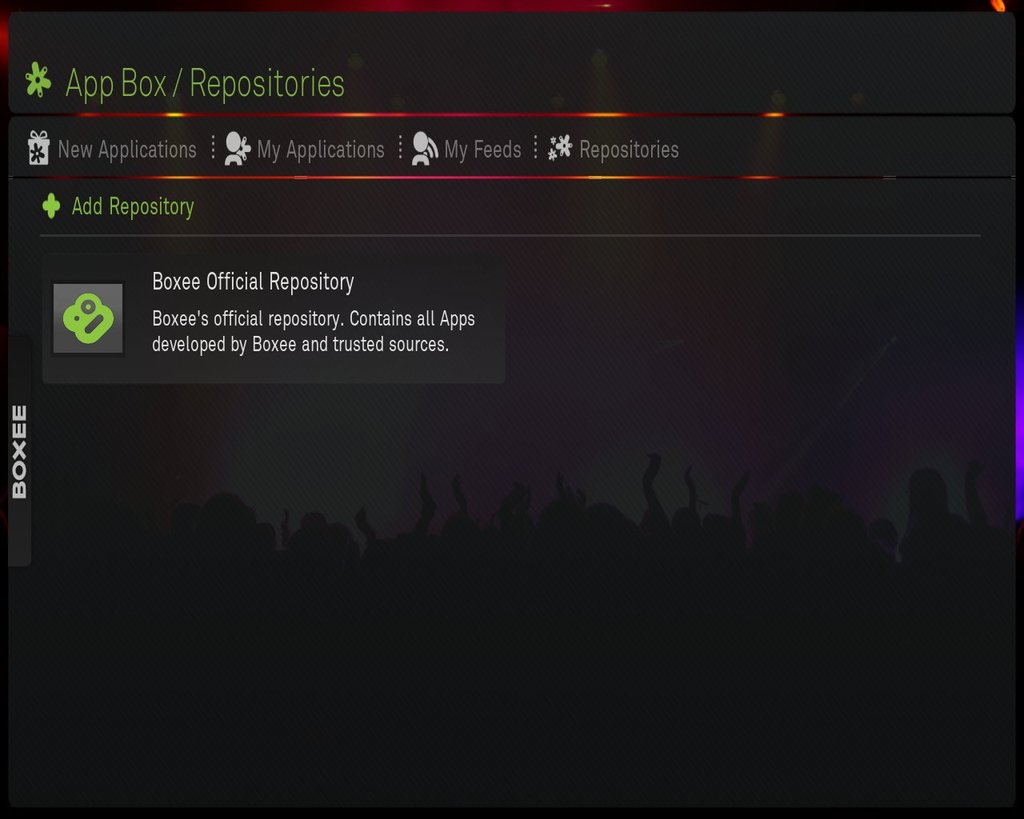The width and height of the screenshot is (1024, 819).
Task: Go to the My Feeds tab
Action: tap(483, 150)
